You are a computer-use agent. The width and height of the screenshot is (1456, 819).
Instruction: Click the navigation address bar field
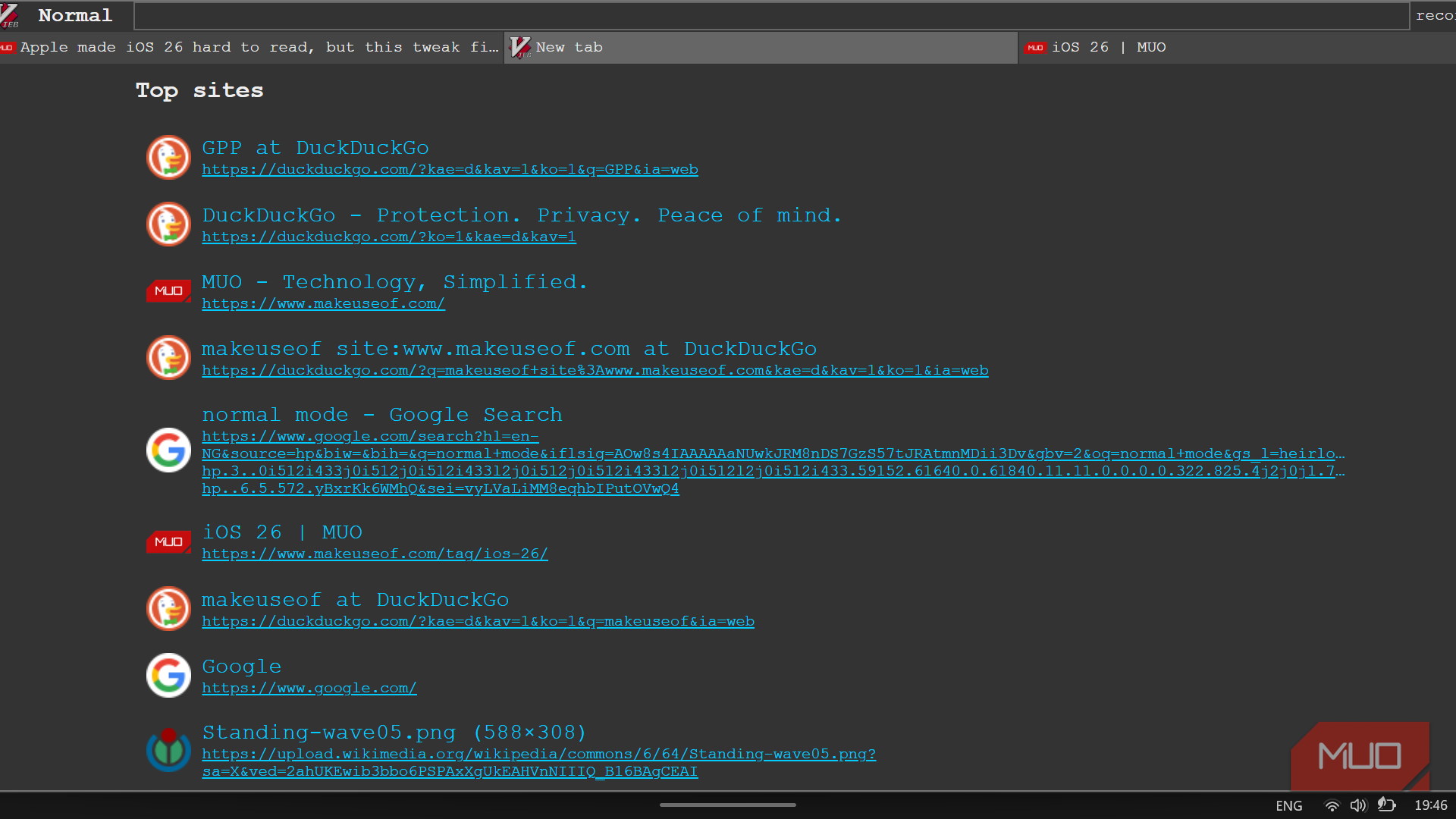(772, 16)
